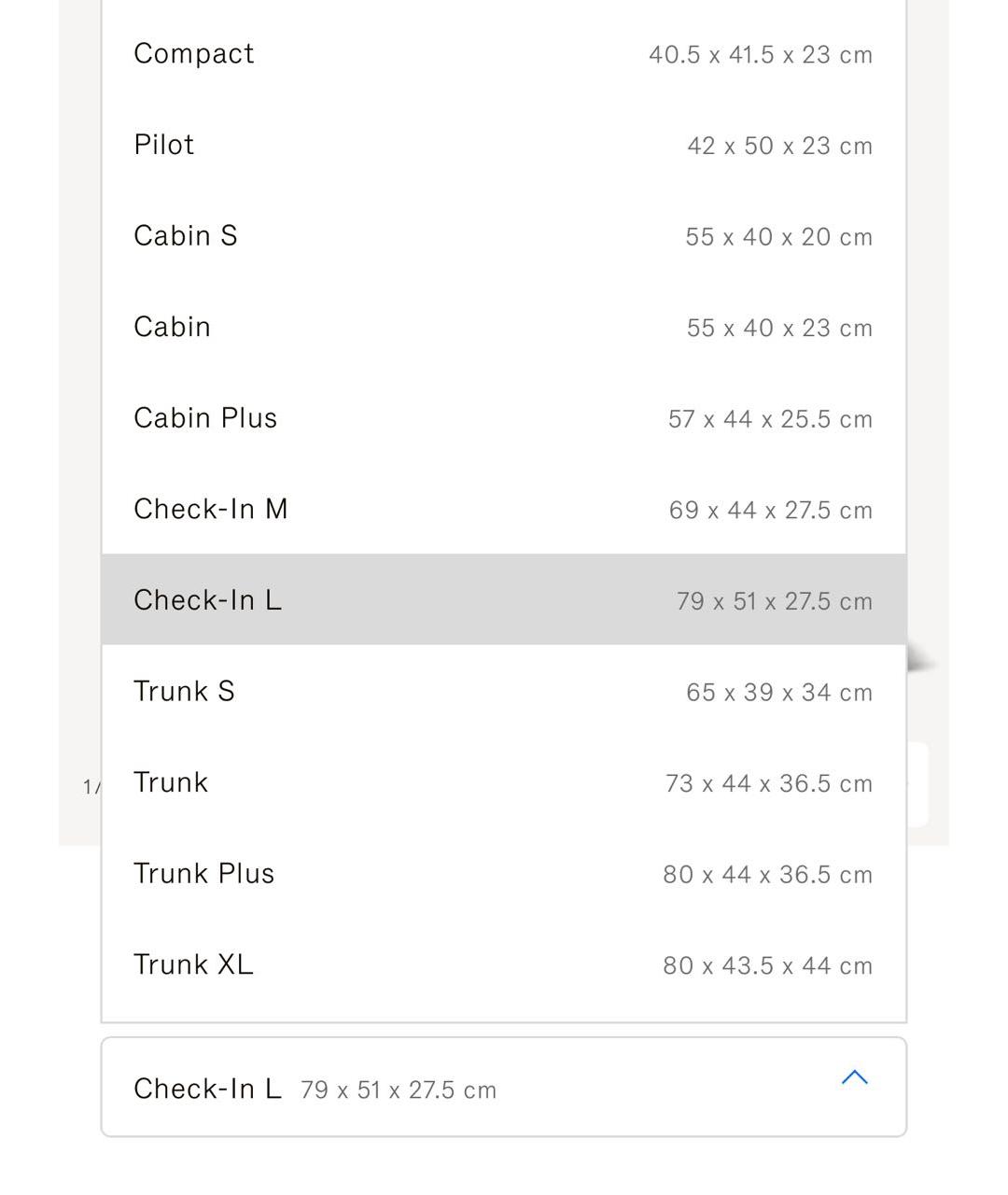Click the 69 x 44 x 27.5 cm dimensions

pos(770,511)
